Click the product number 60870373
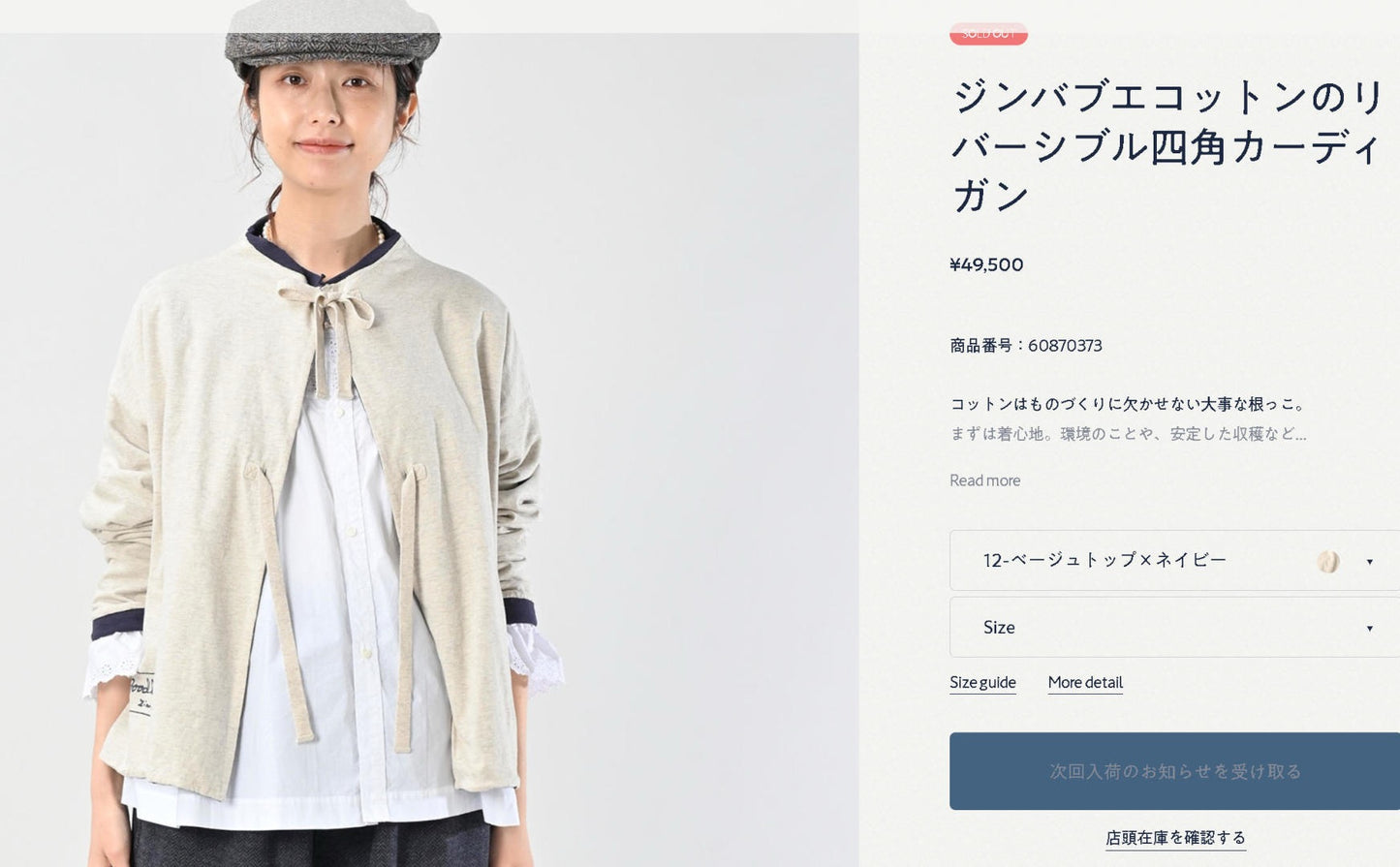The image size is (1400, 867). 1065,346
